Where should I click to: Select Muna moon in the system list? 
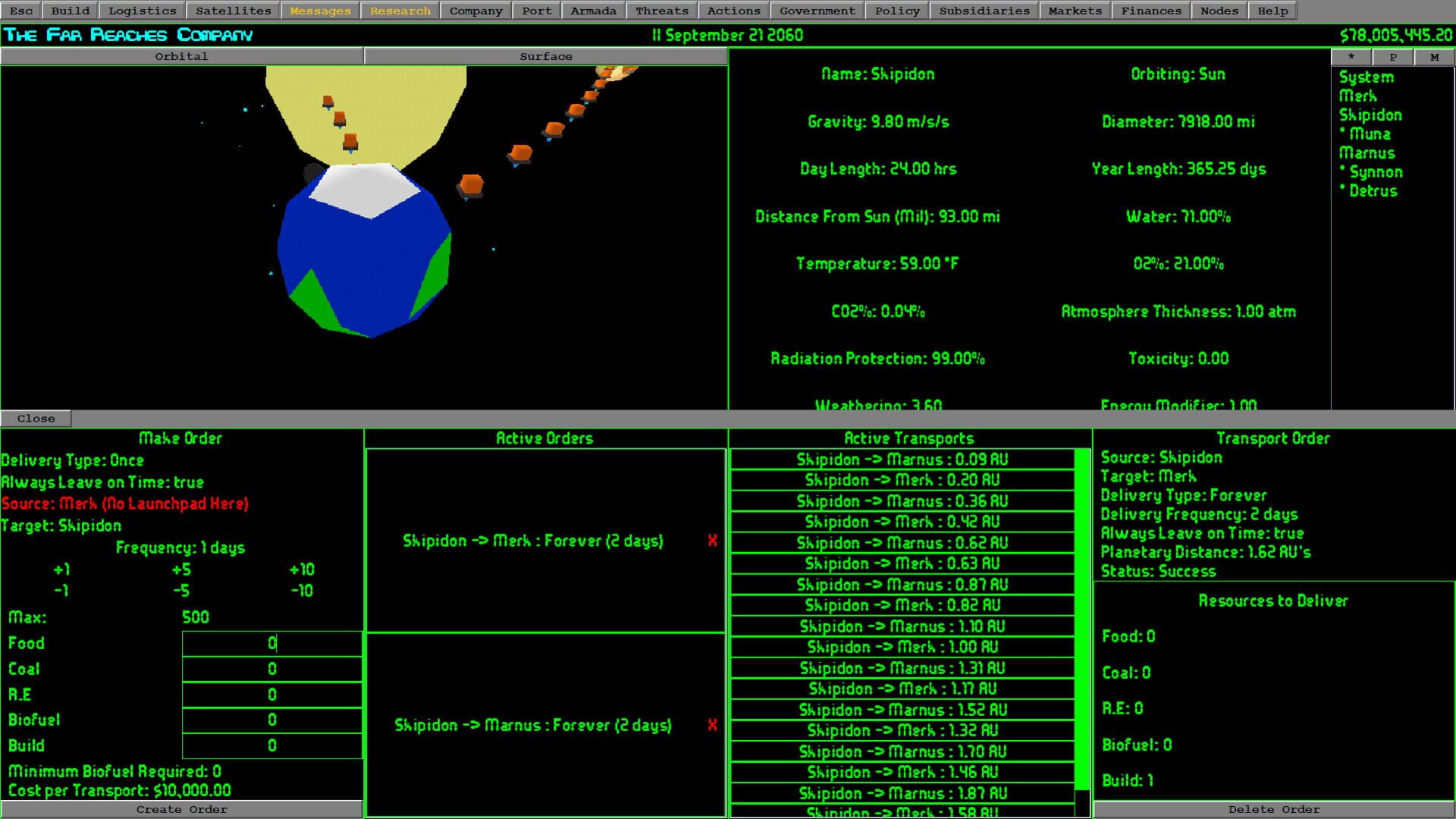point(1370,134)
